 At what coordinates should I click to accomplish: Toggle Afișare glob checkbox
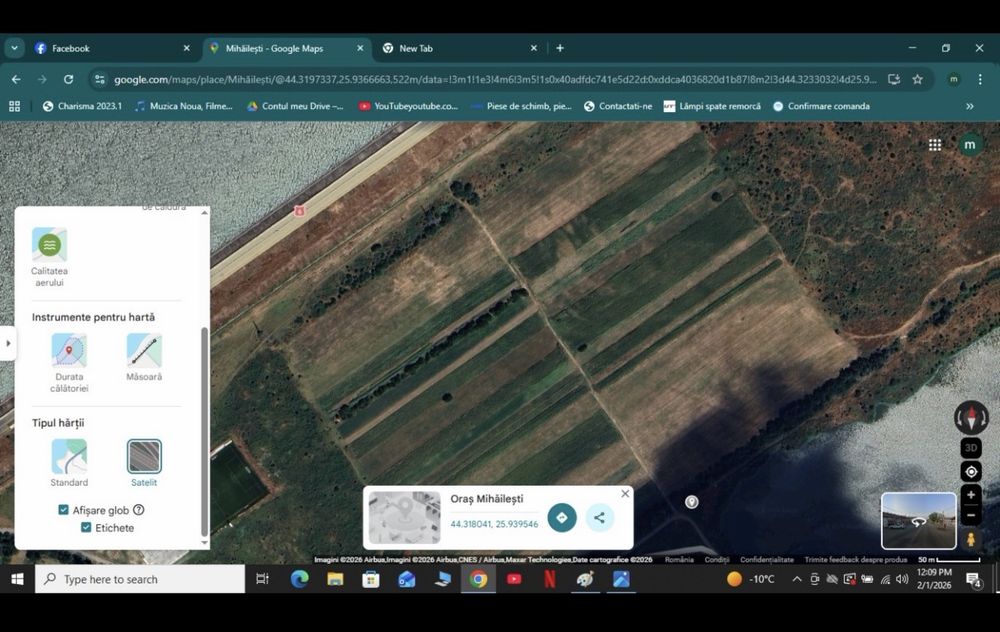(63, 510)
